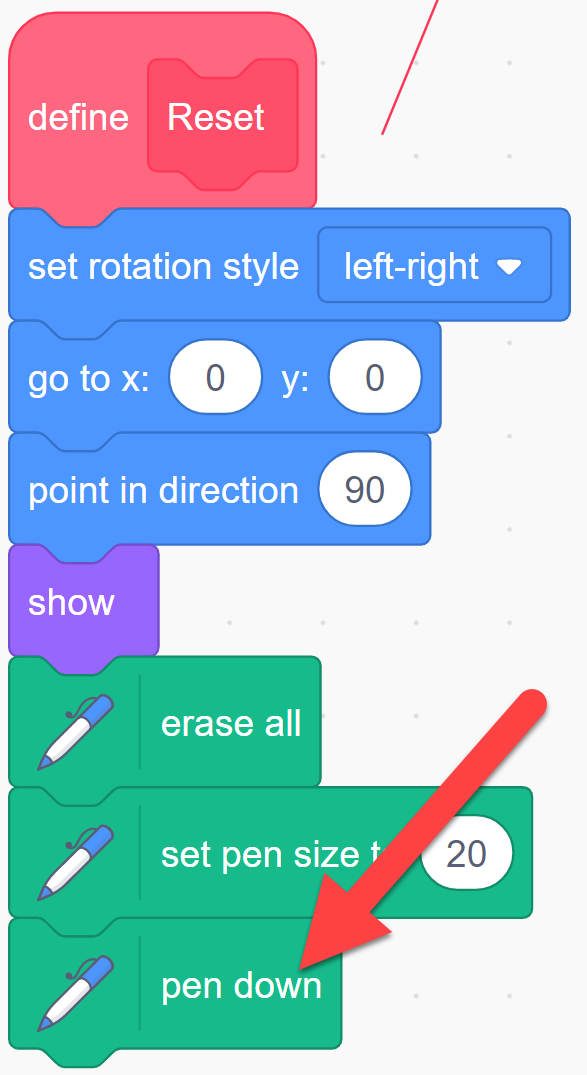This screenshot has height=1075, width=587.
Task: Click the white dropdown triangle beside left-right
Action: (x=510, y=267)
